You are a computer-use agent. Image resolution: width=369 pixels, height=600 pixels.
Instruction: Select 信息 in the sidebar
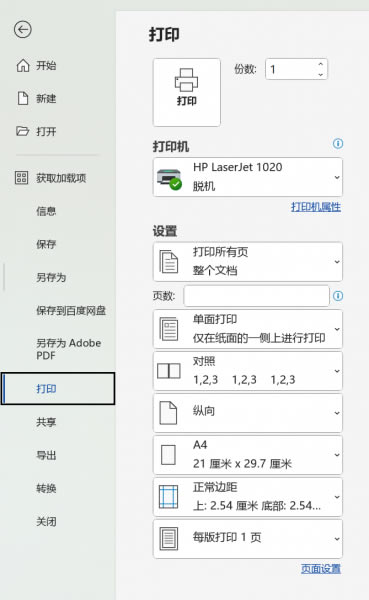coord(46,211)
